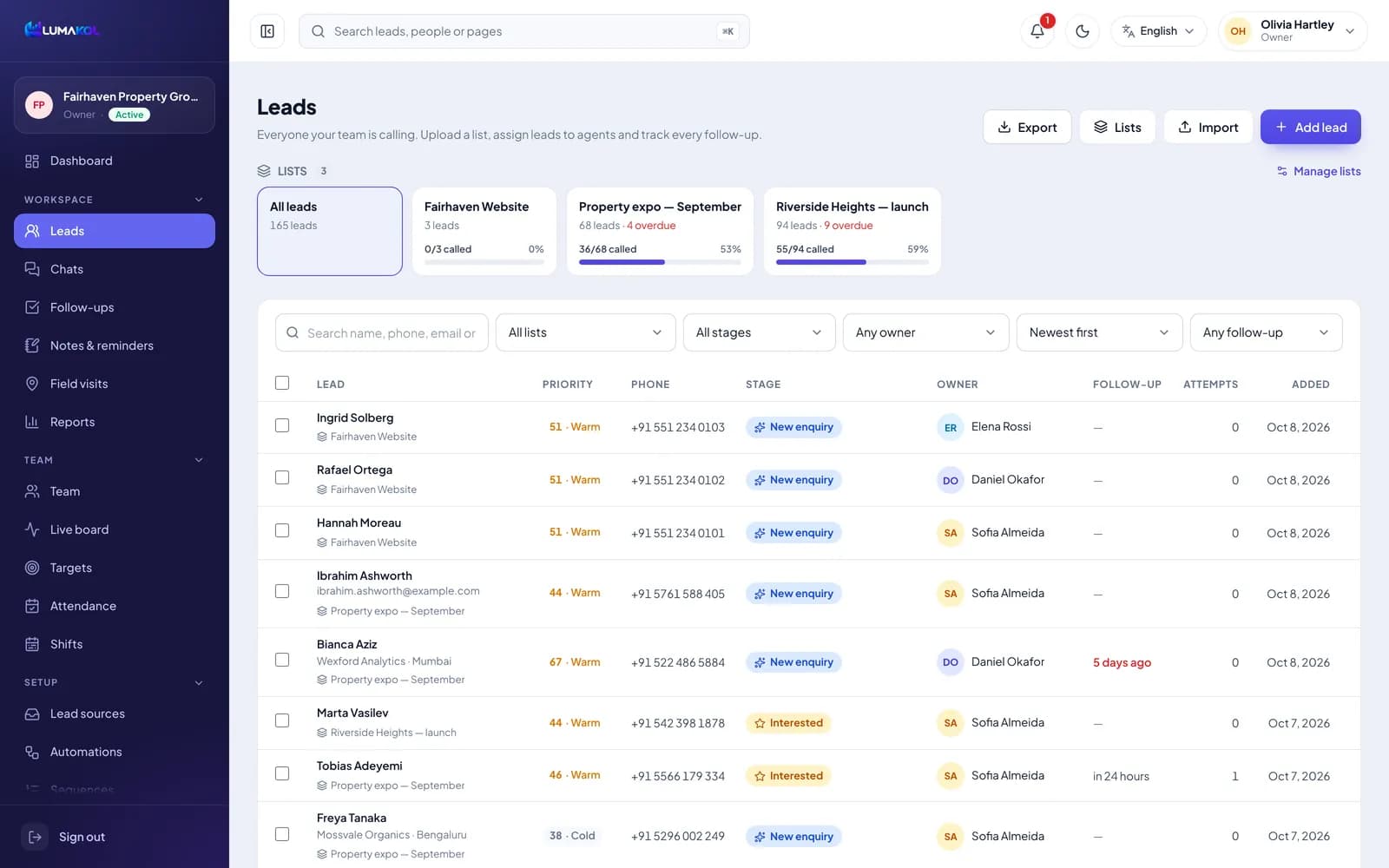The height and width of the screenshot is (868, 1389).
Task: Click the top global search bar
Action: pos(524,31)
